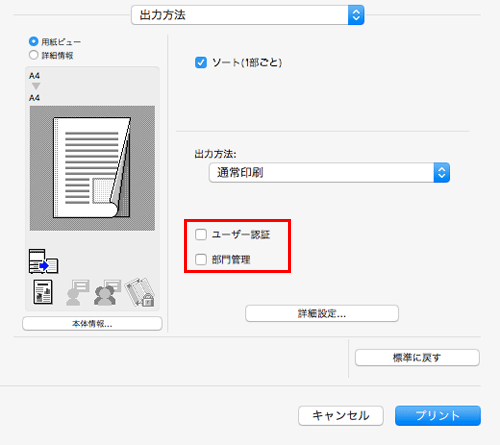Click the 標準に戻す button
500x445 pixels.
(417, 358)
